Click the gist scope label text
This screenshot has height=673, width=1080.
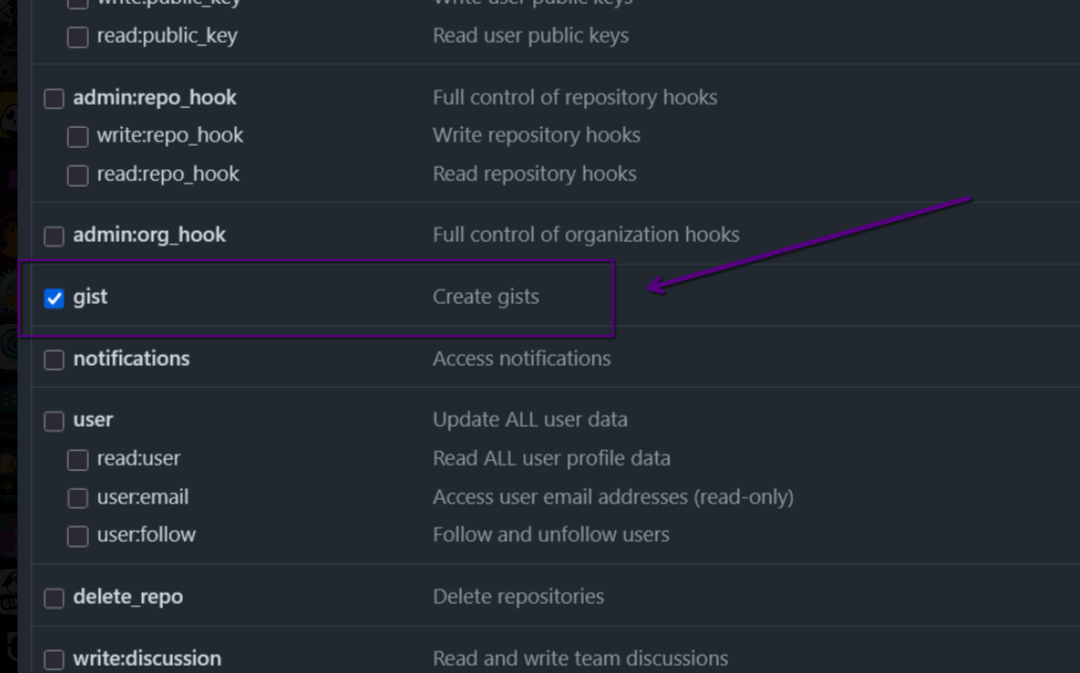click(90, 297)
